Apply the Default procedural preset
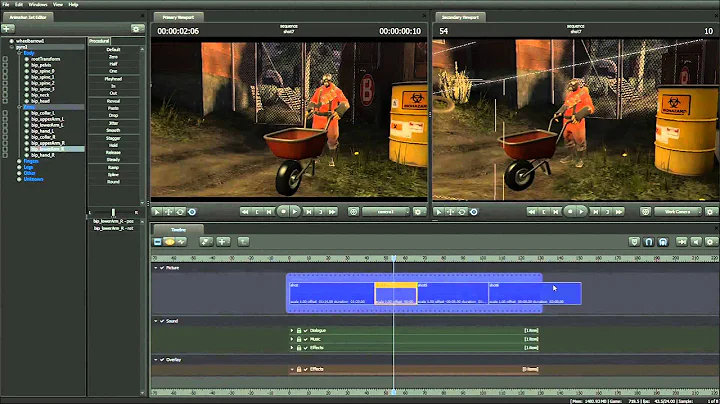 [x=113, y=50]
